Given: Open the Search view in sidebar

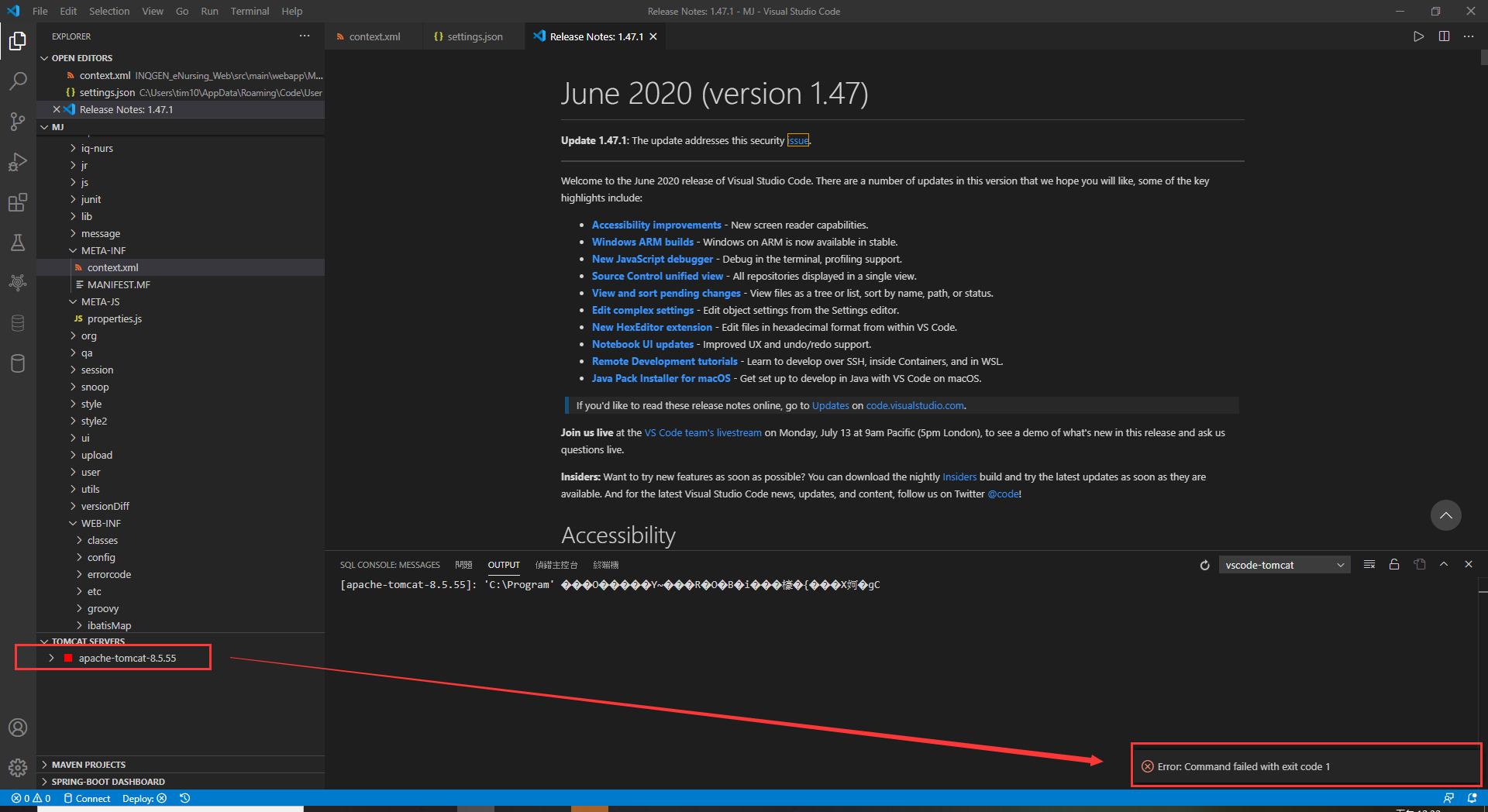Looking at the screenshot, I should coord(17,81).
